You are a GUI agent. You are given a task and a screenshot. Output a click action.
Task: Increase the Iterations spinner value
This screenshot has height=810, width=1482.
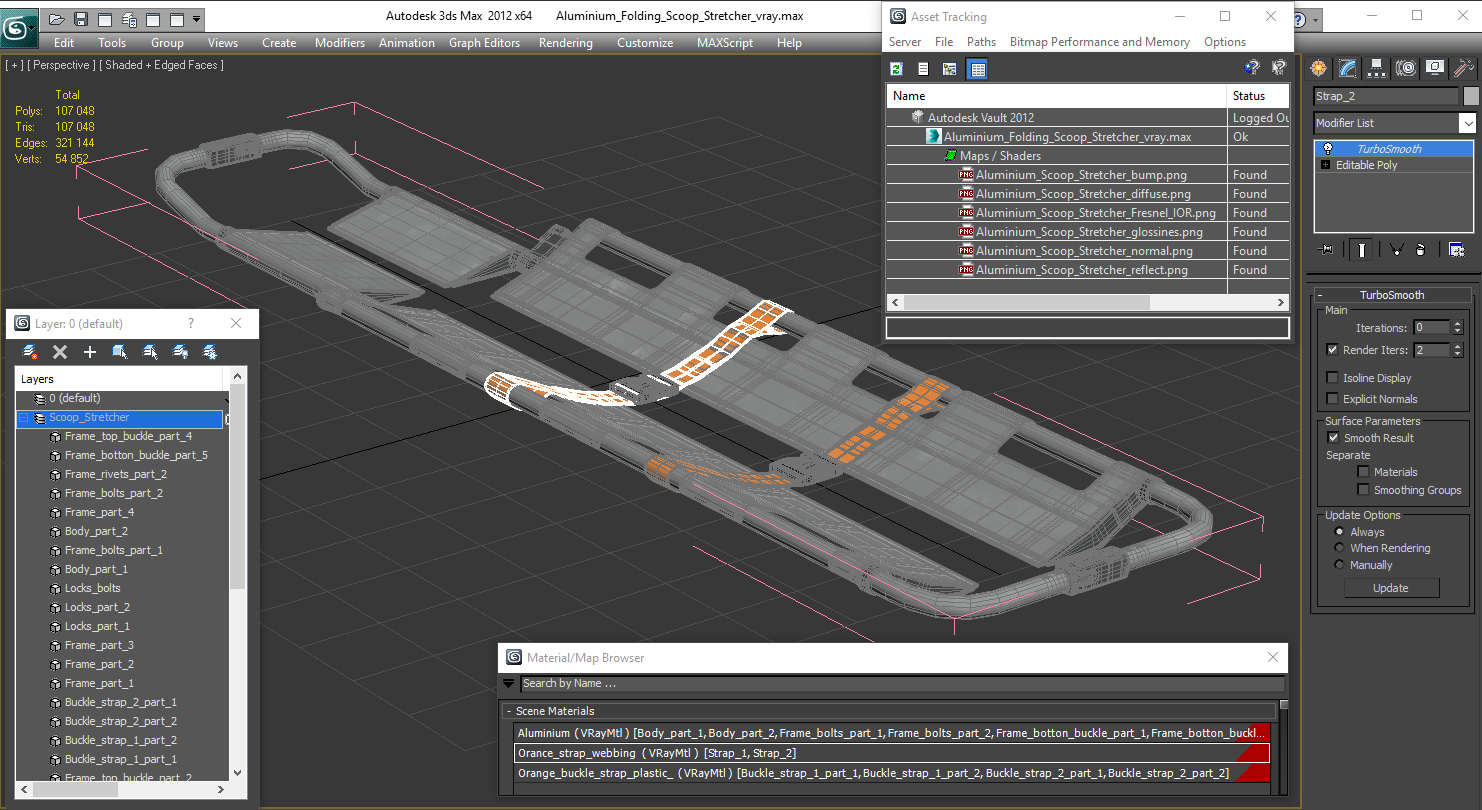pos(1457,324)
